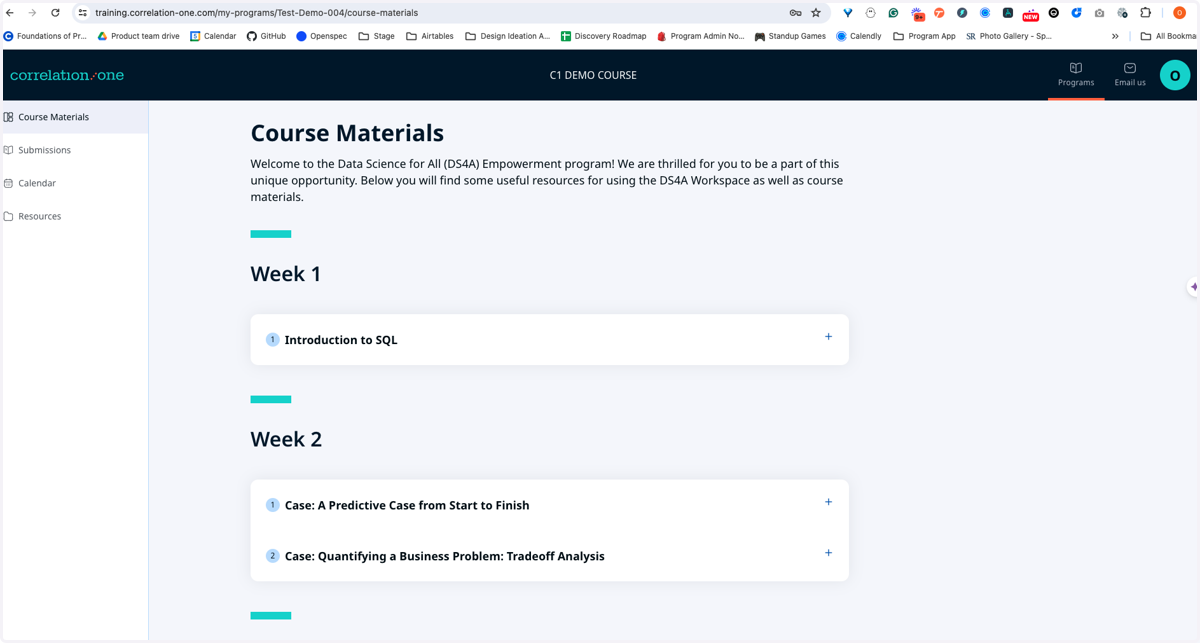1200x643 pixels.
Task: Click Case: Quantifying a Business Problem title
Action: click(x=445, y=556)
